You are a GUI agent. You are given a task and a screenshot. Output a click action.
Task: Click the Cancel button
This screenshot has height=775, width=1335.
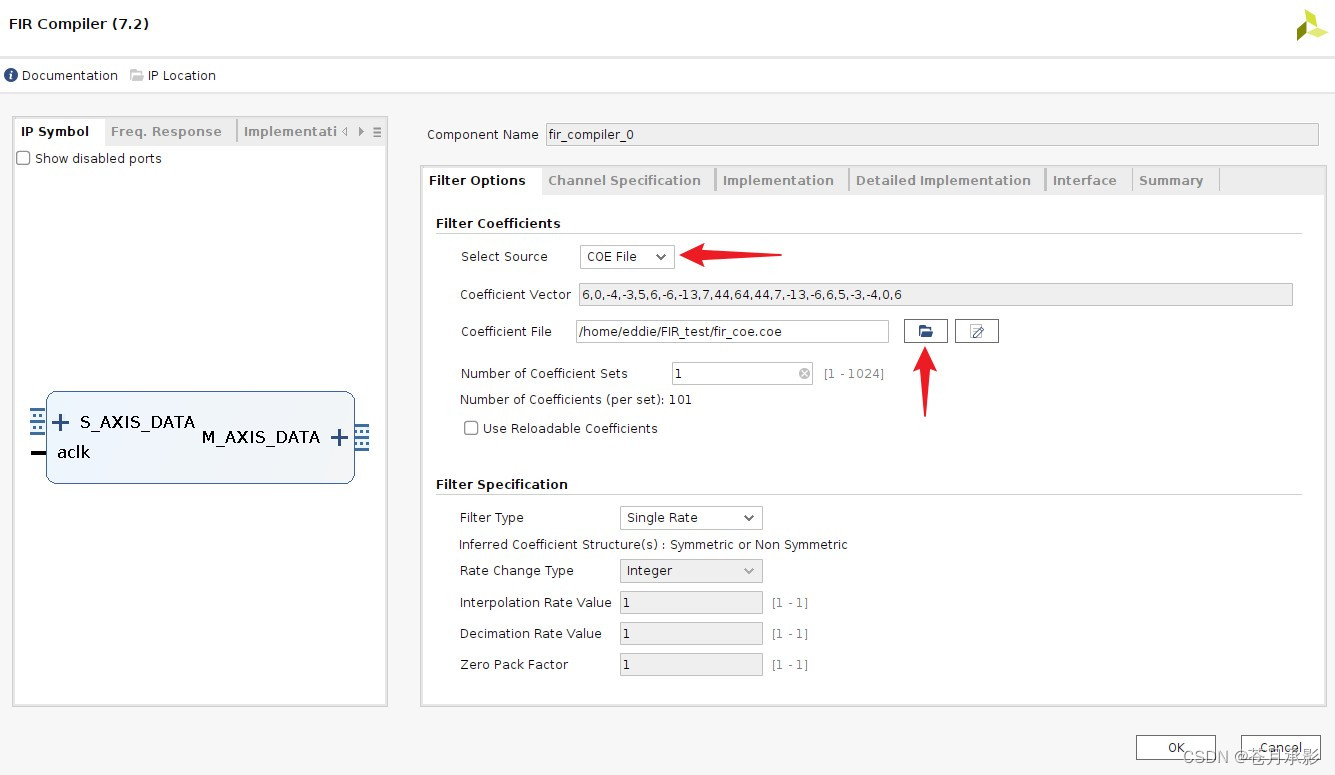1280,748
